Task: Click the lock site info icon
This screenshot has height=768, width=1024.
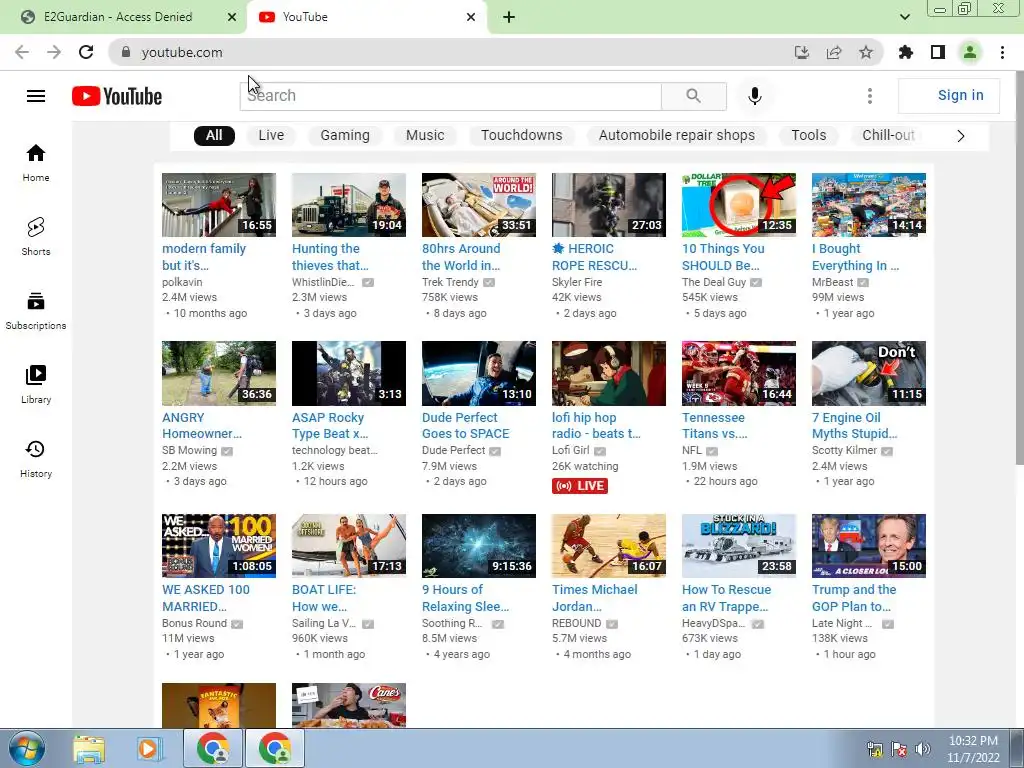Action: click(126, 52)
